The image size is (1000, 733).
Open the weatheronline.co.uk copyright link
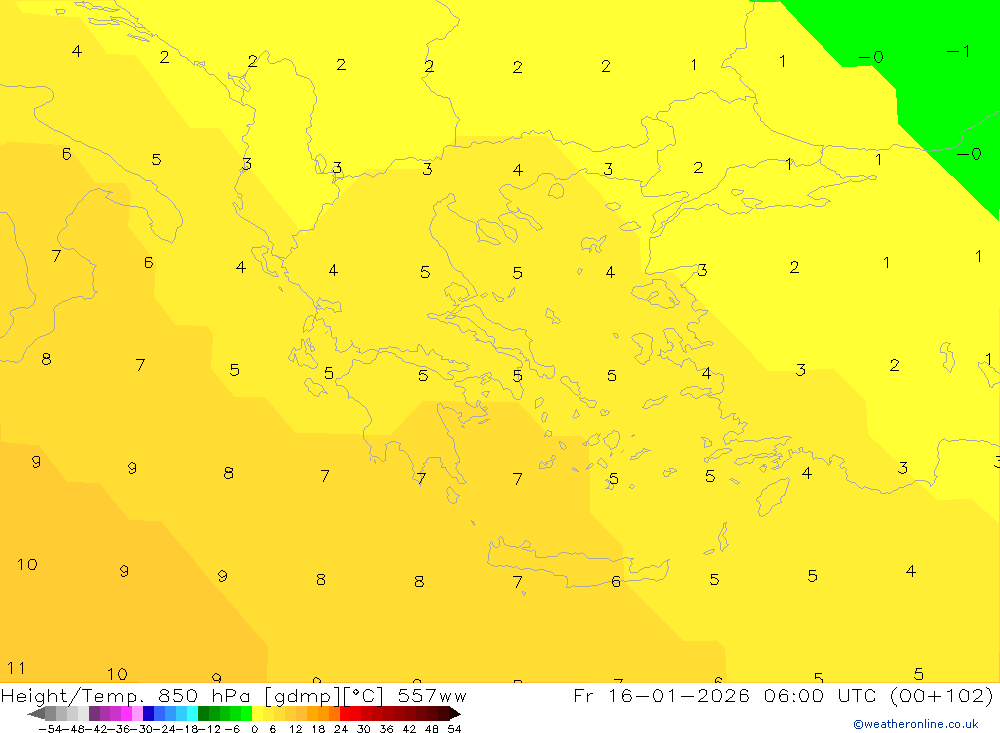(916, 724)
